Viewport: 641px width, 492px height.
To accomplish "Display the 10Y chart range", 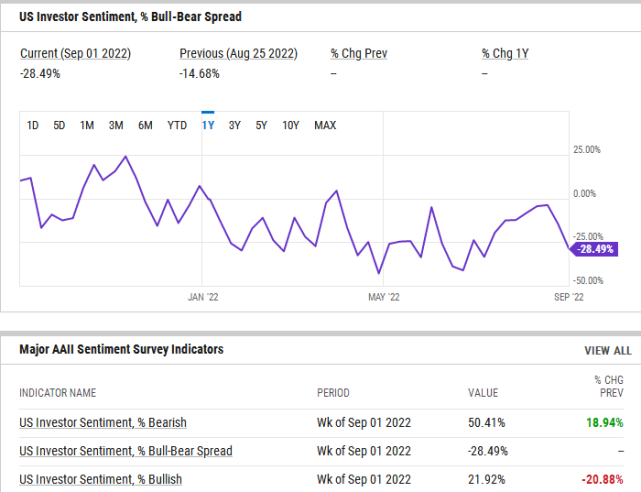I will [290, 125].
